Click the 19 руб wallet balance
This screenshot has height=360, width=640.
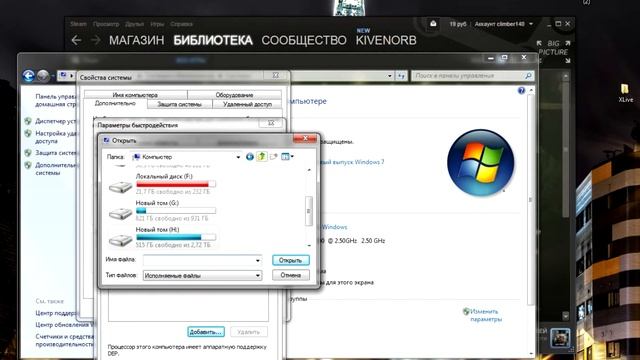click(458, 24)
